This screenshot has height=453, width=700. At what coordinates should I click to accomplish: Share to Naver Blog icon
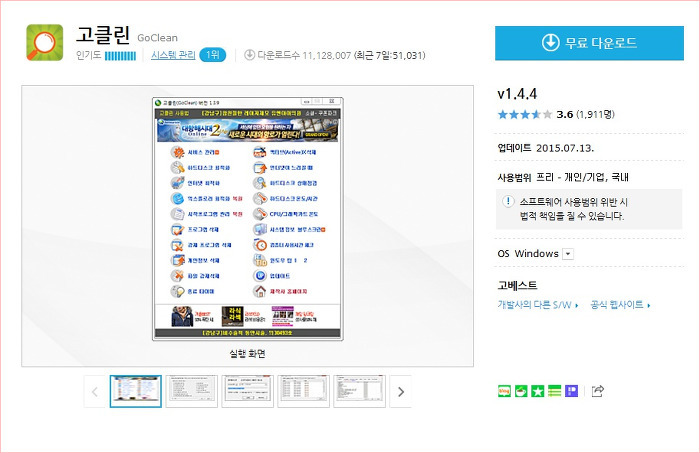coord(504,391)
